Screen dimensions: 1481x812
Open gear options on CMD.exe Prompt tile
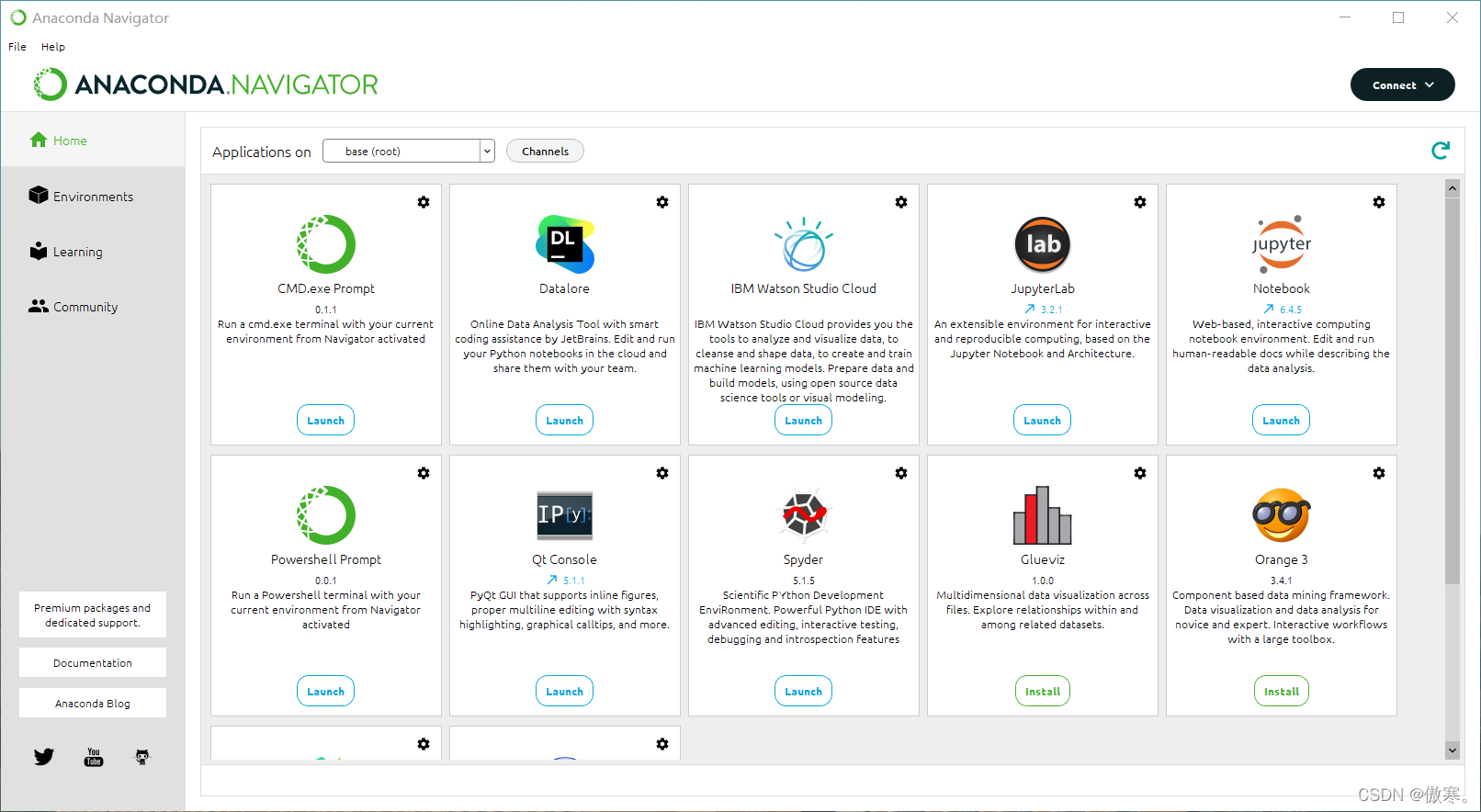pos(424,202)
